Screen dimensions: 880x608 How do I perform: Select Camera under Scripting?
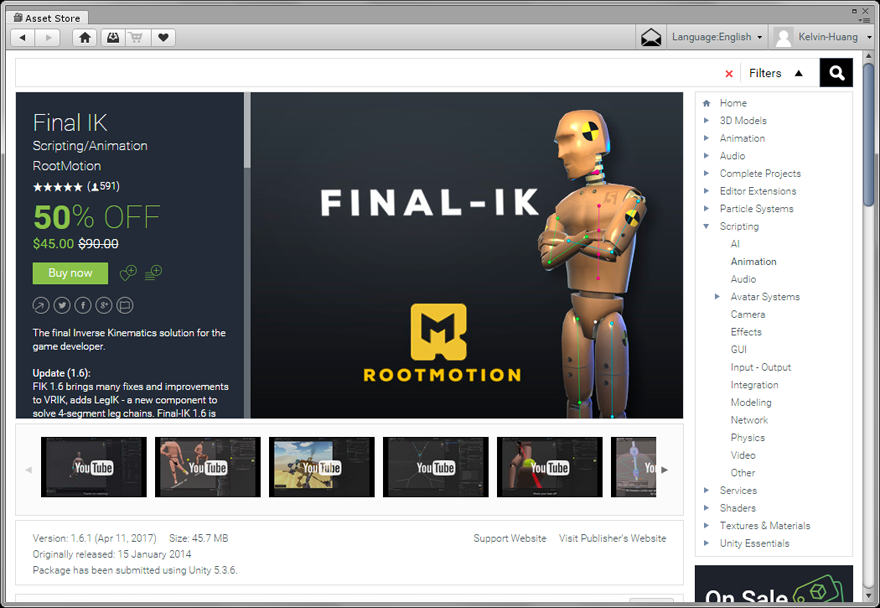point(748,314)
